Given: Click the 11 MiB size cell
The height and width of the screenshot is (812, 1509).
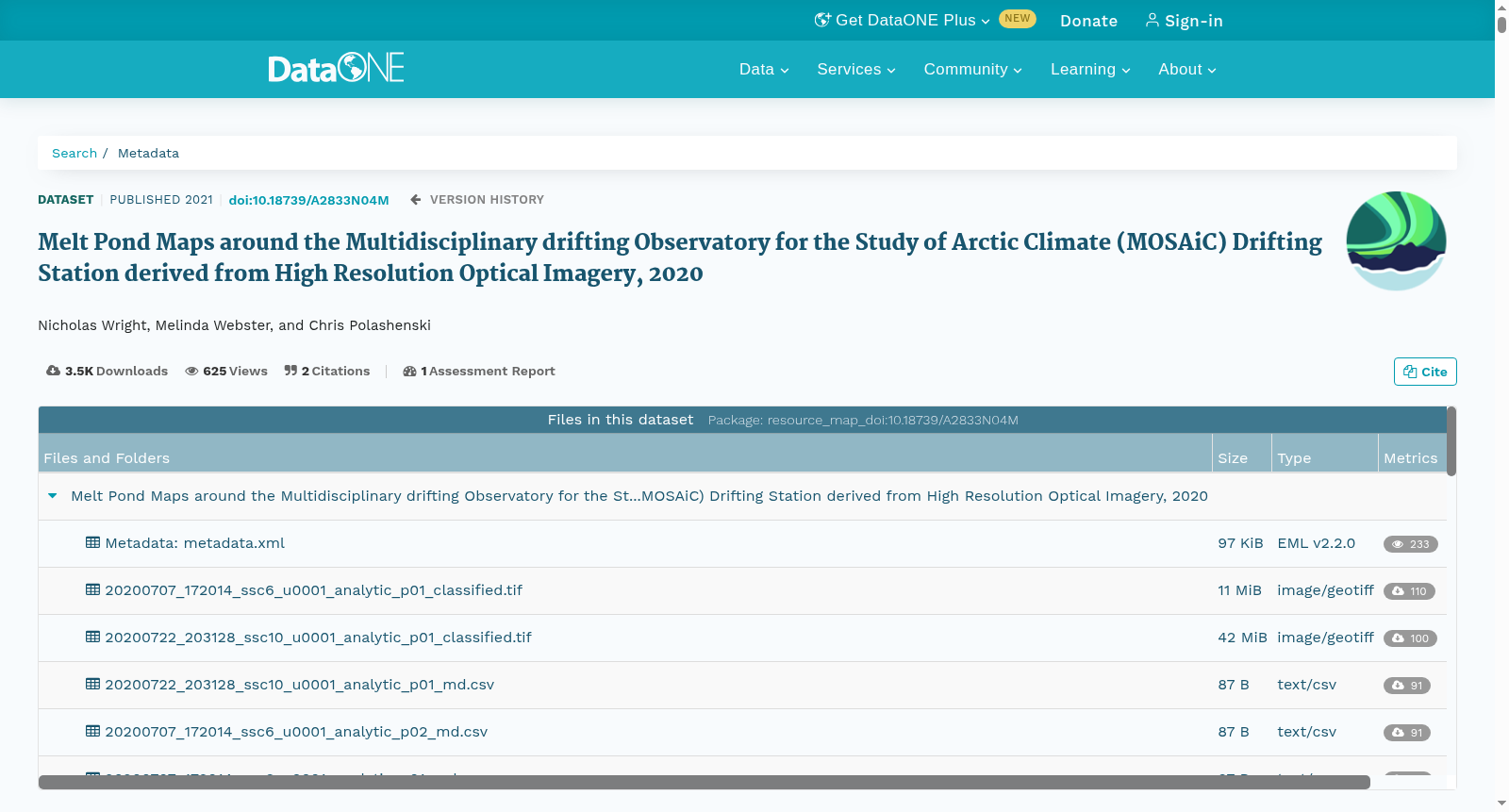Looking at the screenshot, I should tap(1239, 590).
